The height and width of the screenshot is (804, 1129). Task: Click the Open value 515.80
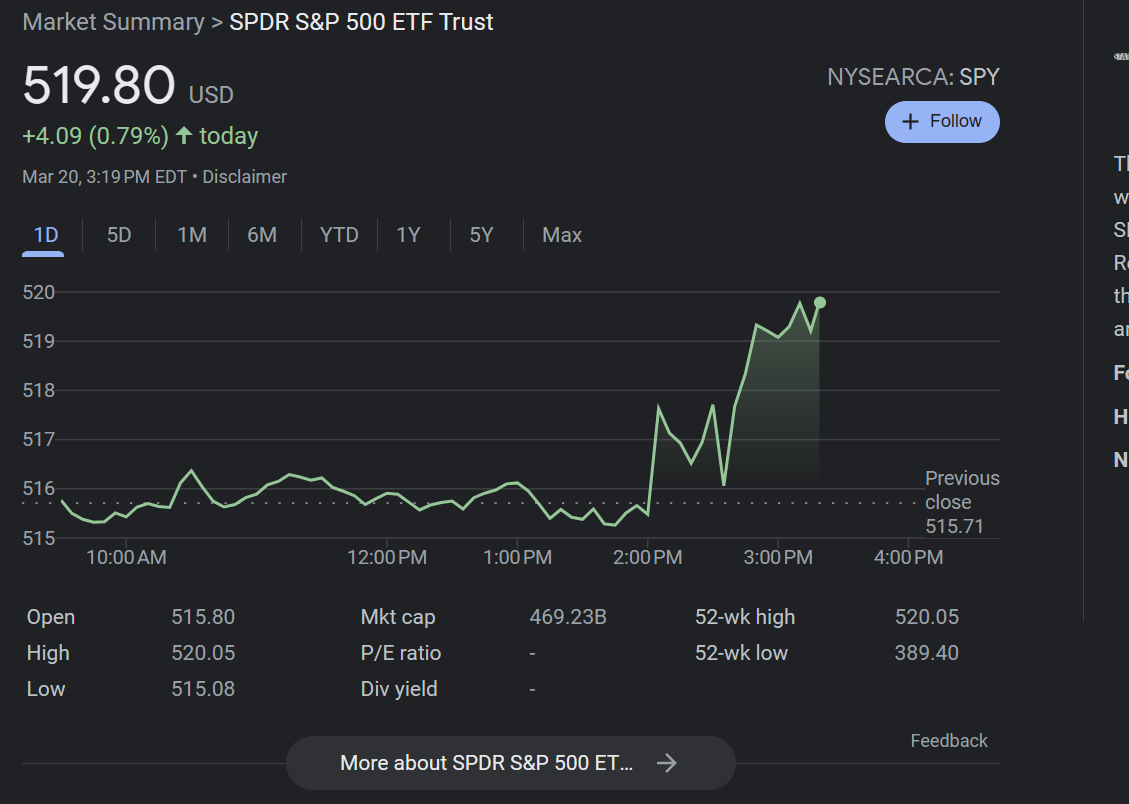pos(203,618)
